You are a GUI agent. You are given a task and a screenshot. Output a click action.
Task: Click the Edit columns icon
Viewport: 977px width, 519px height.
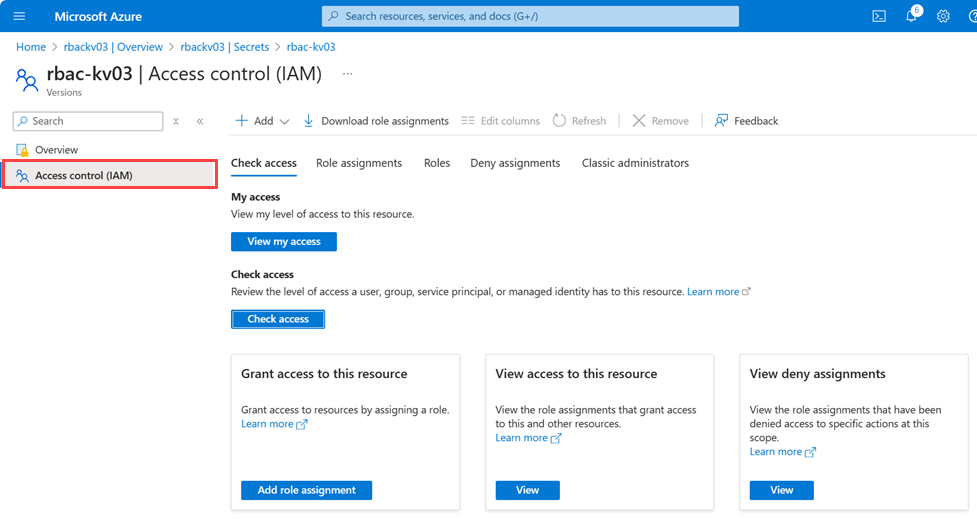[x=468, y=121]
